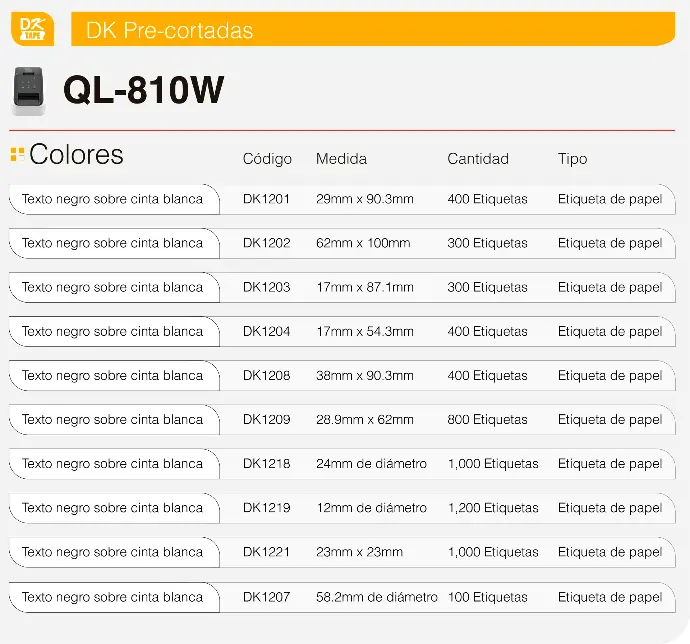The width and height of the screenshot is (690, 644).
Task: Click the DK Tape logo icon
Action: pos(33,29)
